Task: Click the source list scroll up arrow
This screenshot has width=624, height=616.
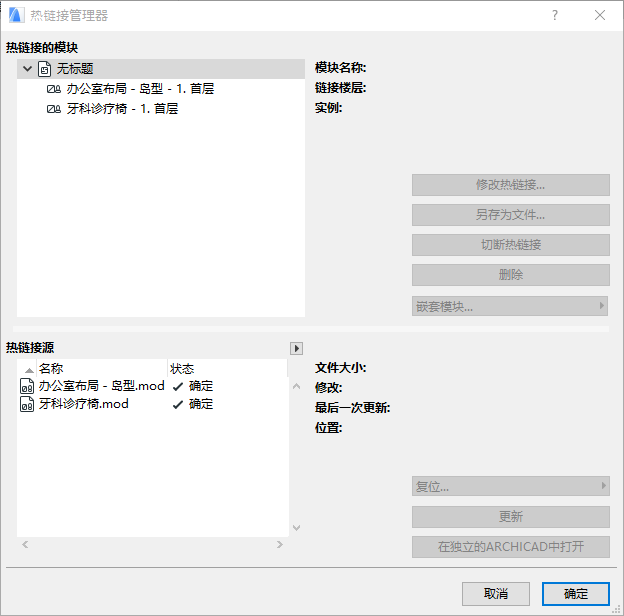Action: tap(296, 386)
